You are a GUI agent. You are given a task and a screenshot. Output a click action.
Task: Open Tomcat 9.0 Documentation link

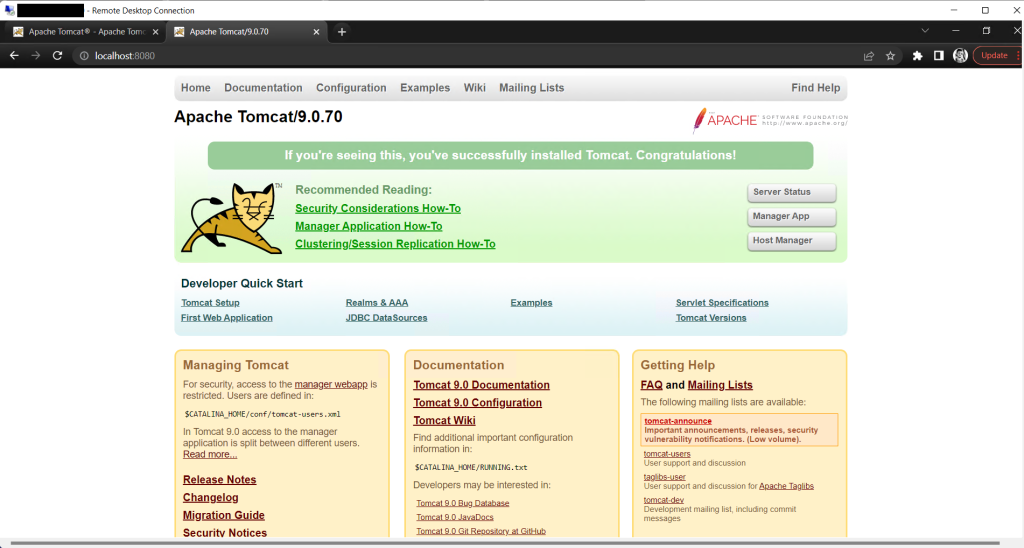pos(481,385)
